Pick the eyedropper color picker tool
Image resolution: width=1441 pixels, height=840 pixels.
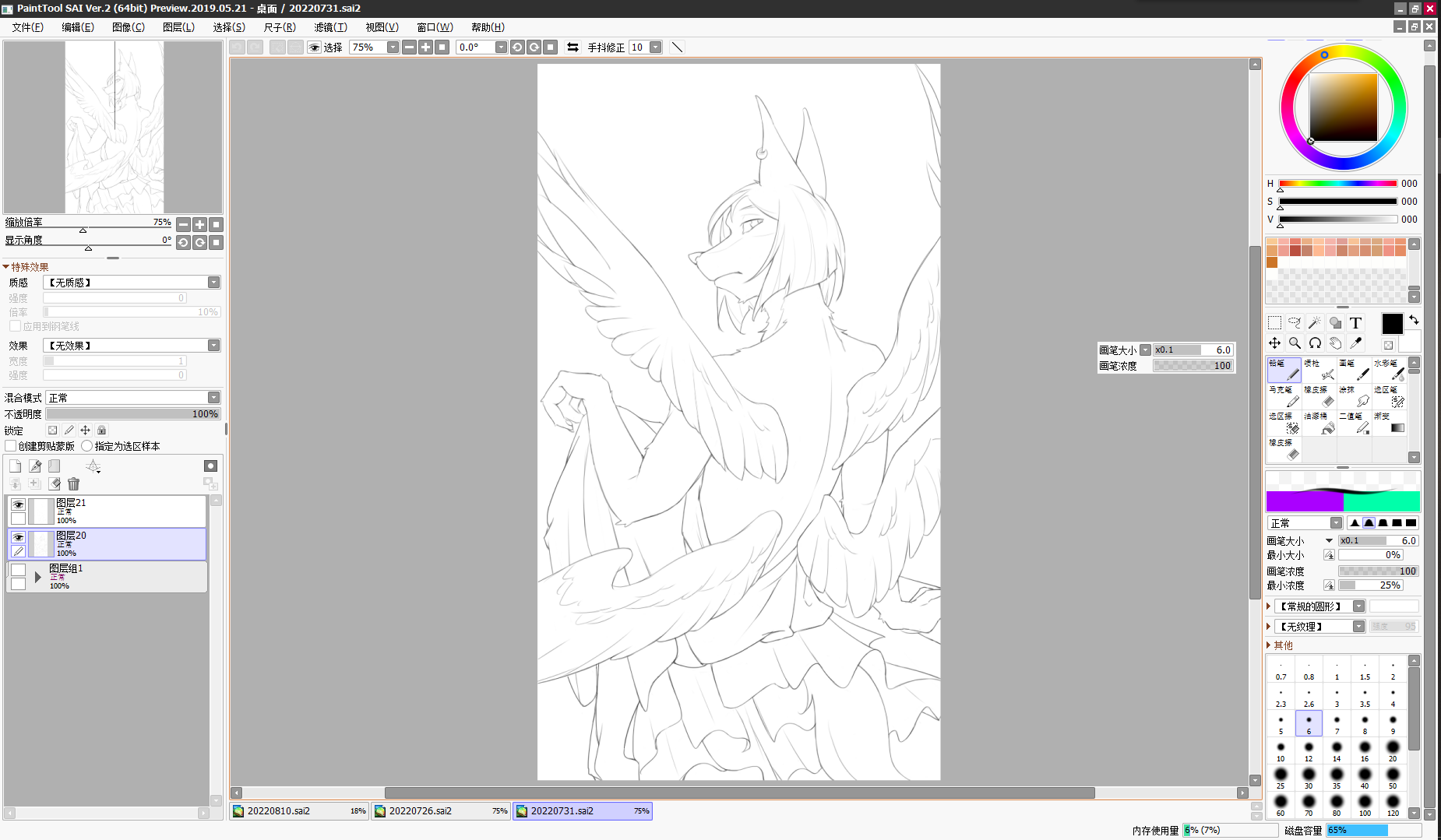[x=1355, y=343]
